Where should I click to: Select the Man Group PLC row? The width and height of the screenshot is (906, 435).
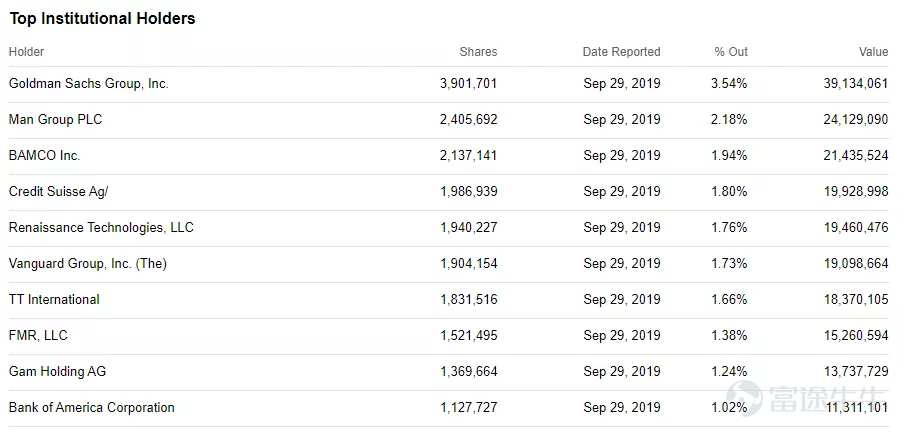click(x=55, y=120)
